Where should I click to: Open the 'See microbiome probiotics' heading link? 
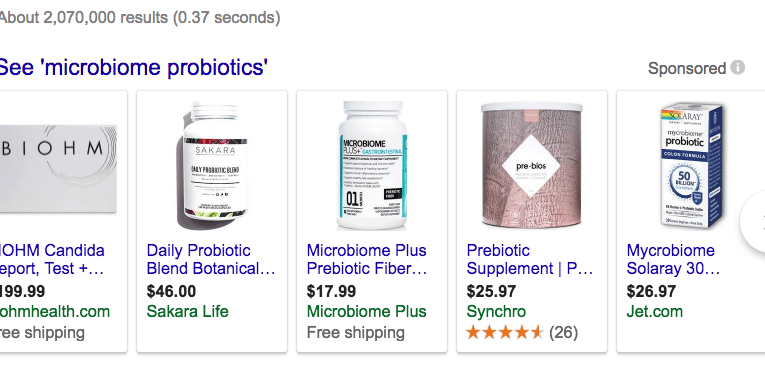pos(133,67)
